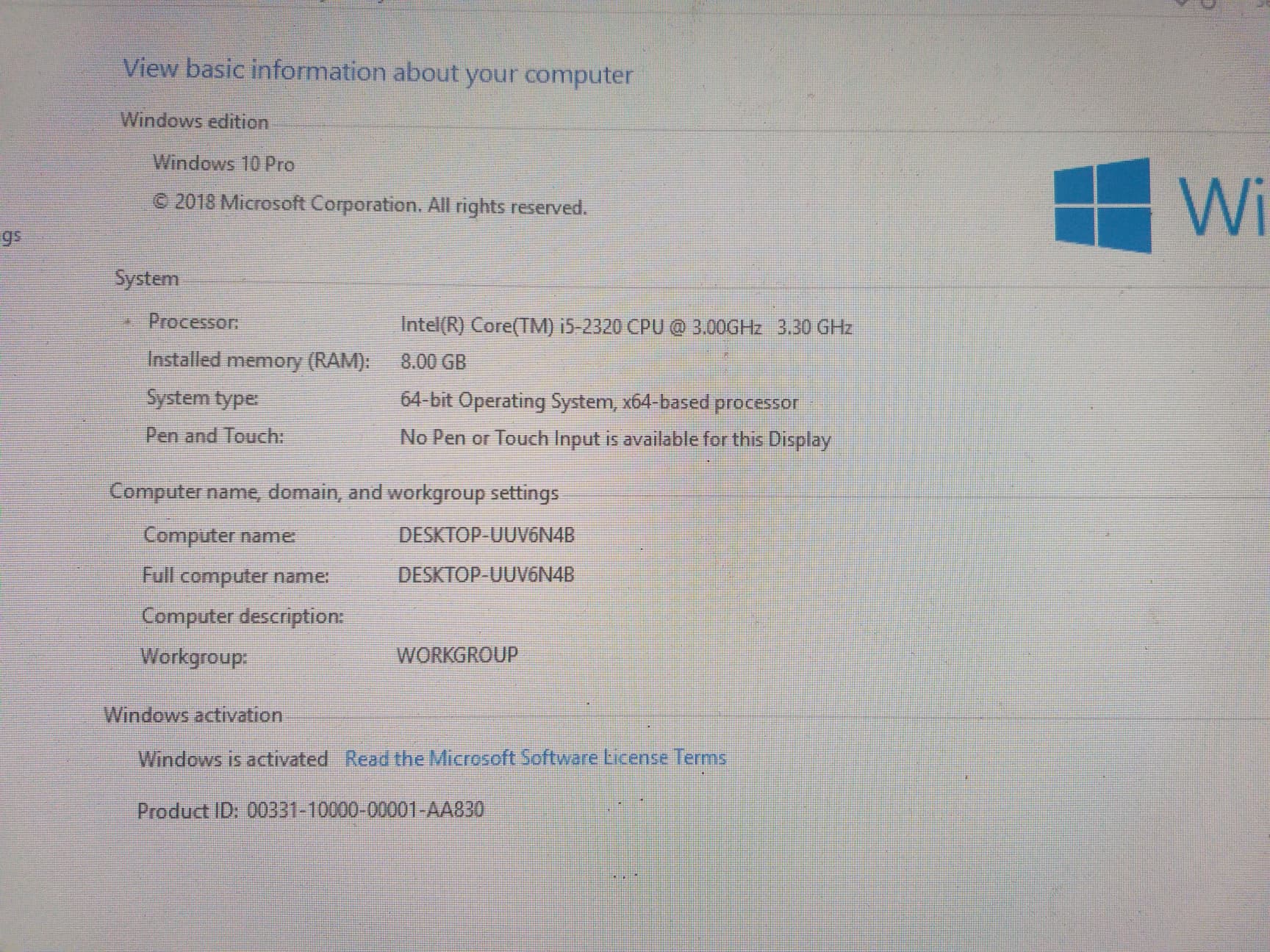Select the DESKTOP-UUV6N4B value beside 'Full computer name:'

[486, 574]
